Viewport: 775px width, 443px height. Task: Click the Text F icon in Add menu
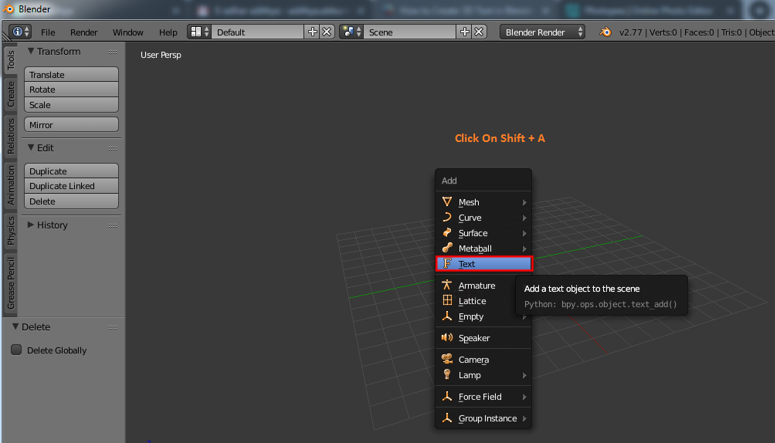click(x=447, y=264)
